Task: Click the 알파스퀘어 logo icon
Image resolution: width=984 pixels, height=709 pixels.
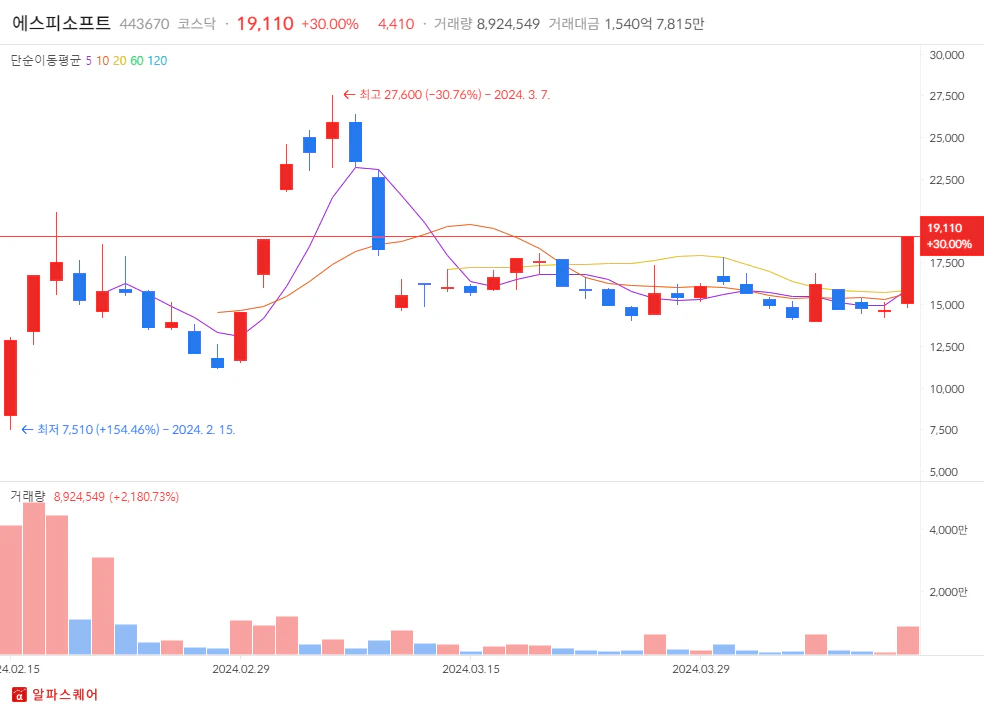Action: point(19,695)
